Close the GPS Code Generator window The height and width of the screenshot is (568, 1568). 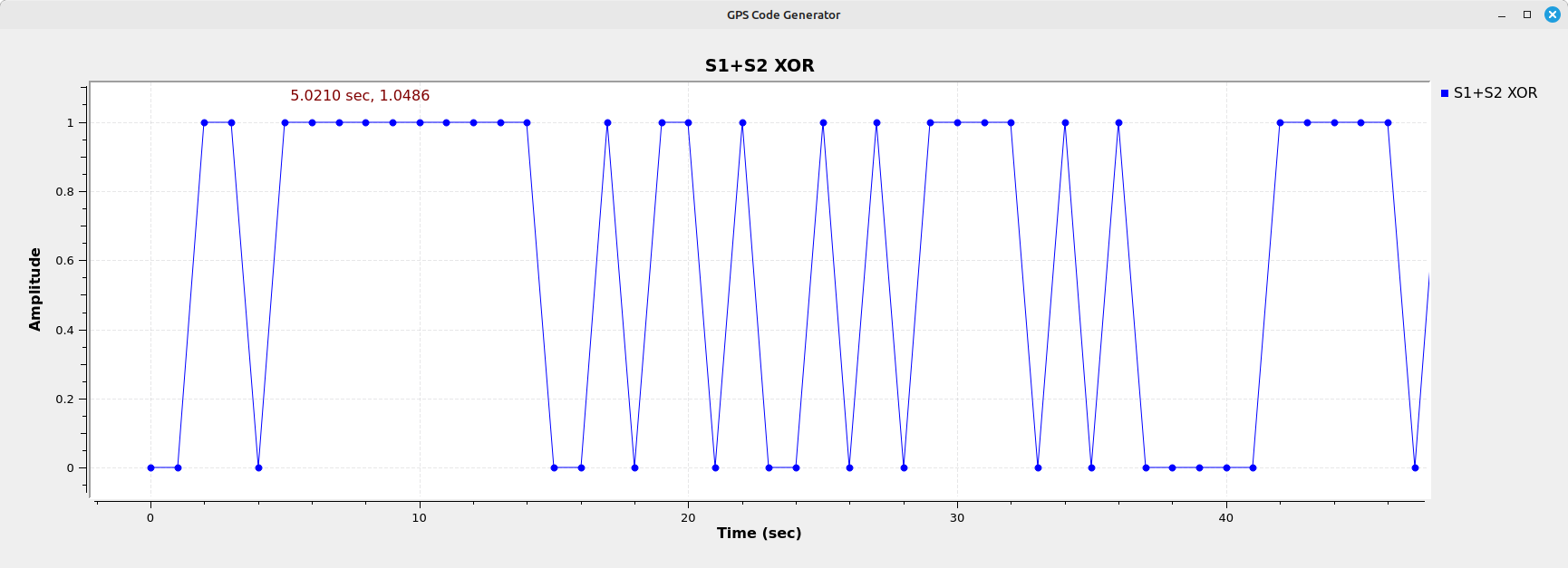click(x=1553, y=14)
